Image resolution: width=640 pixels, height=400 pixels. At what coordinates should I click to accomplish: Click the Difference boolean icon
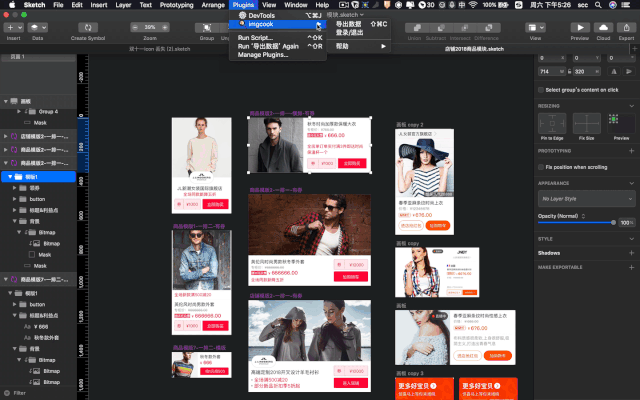489,27
